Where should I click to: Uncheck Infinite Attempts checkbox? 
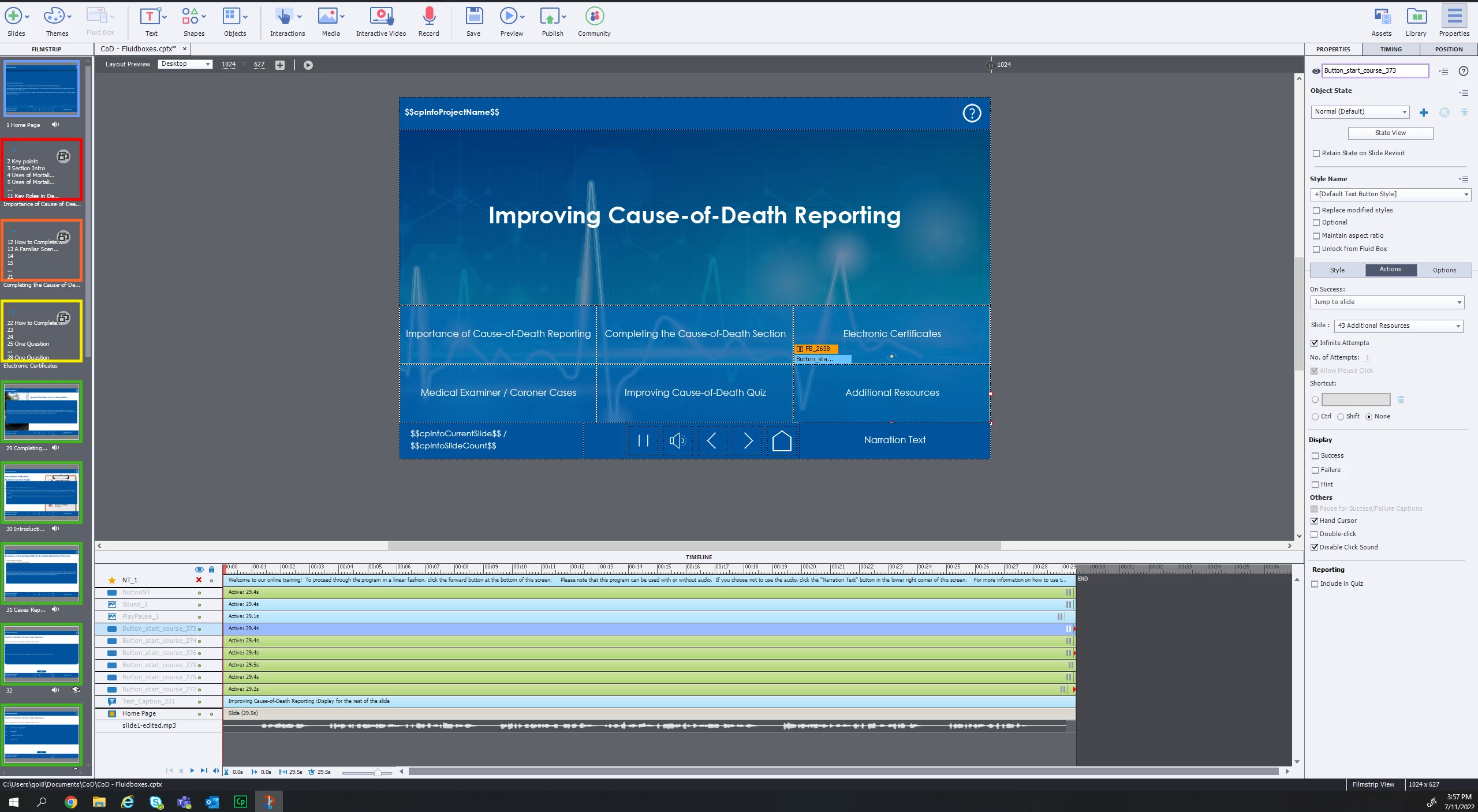click(x=1315, y=343)
